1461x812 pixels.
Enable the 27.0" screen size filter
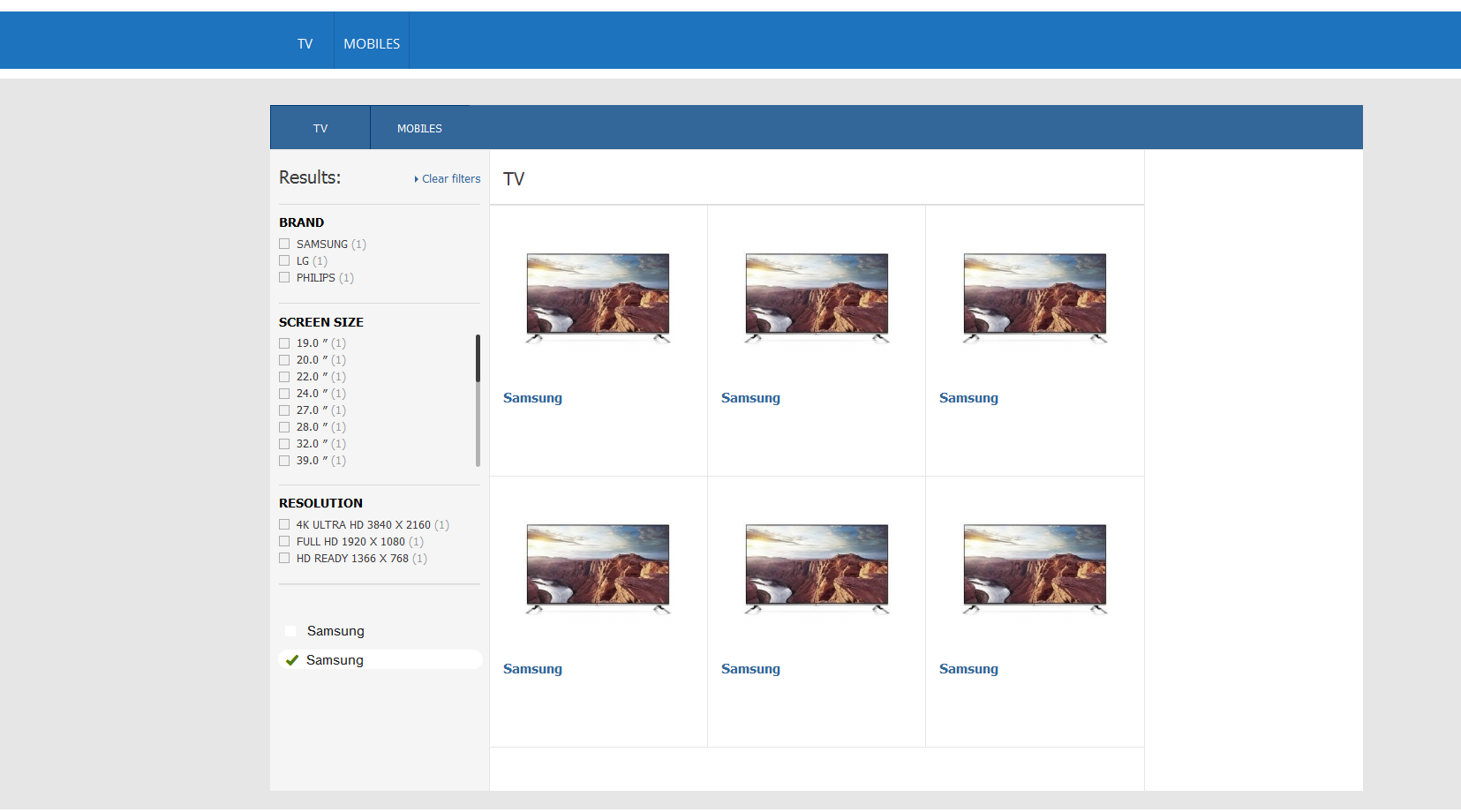point(284,410)
